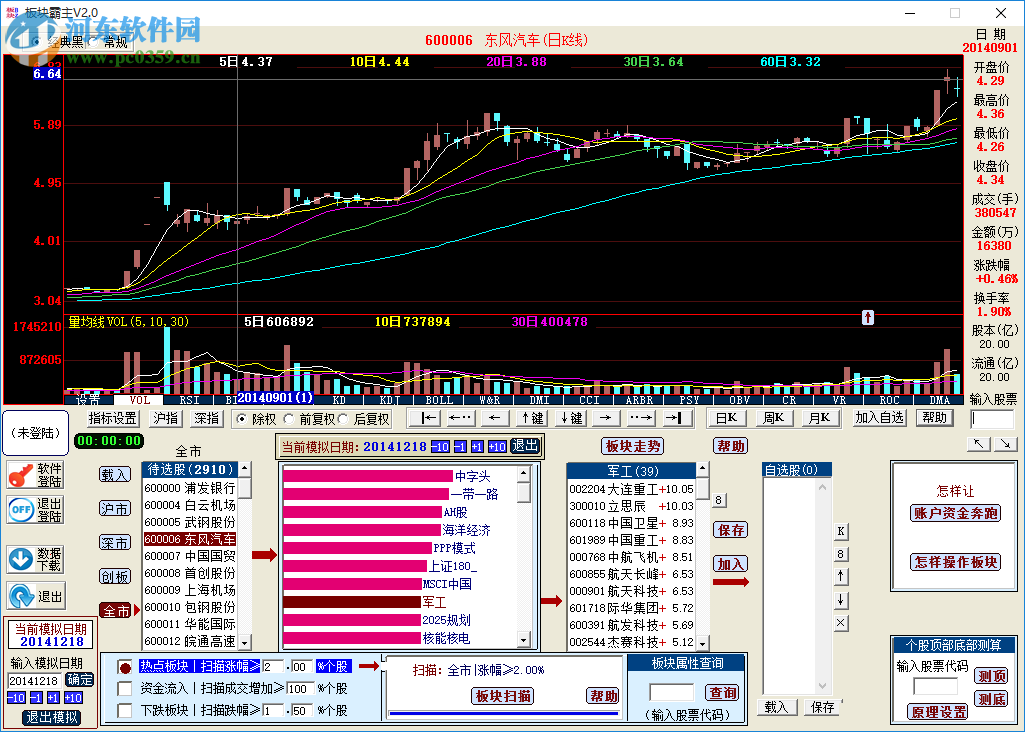Click -1 under the 输入模拟日期 field
The width and height of the screenshot is (1025, 732).
[37, 698]
